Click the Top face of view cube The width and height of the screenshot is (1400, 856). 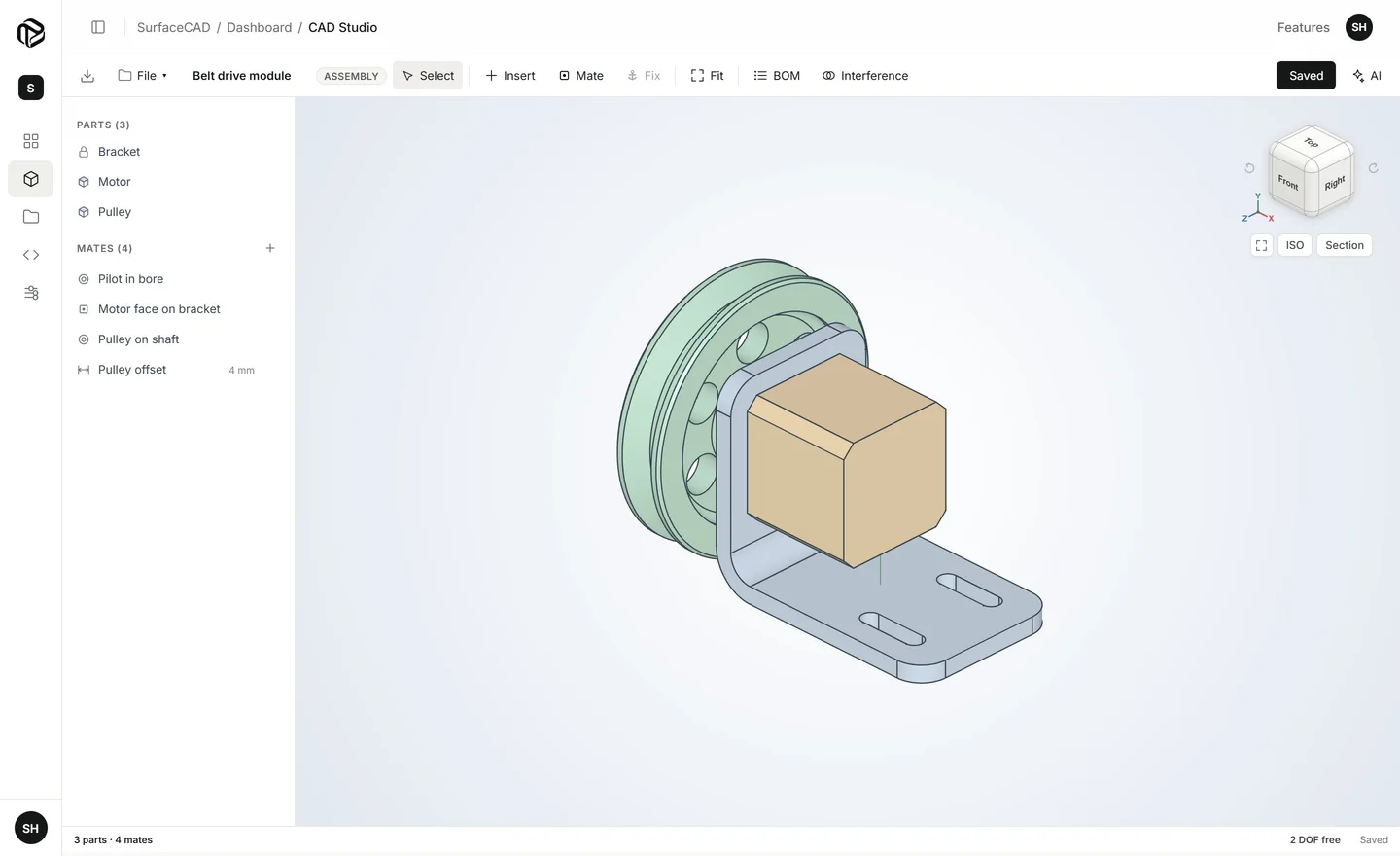[x=1312, y=143]
